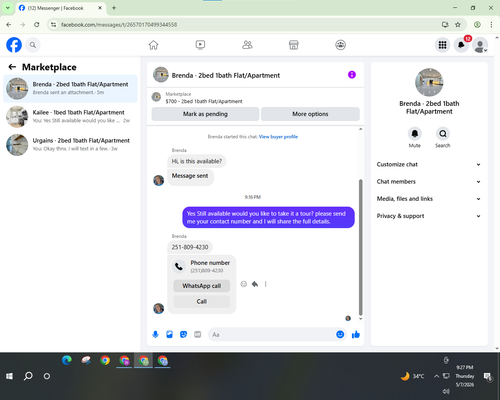Click the large listing photo in sidebar
The width and height of the screenshot is (500, 400).
click(x=429, y=82)
